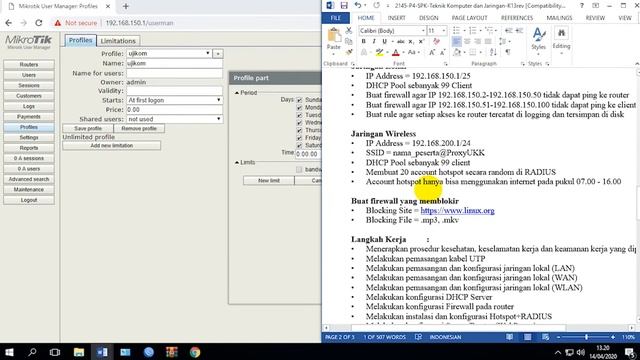Collapse the Period section in Profile part
This screenshot has width=640, height=360.
pyautogui.click(x=237, y=93)
